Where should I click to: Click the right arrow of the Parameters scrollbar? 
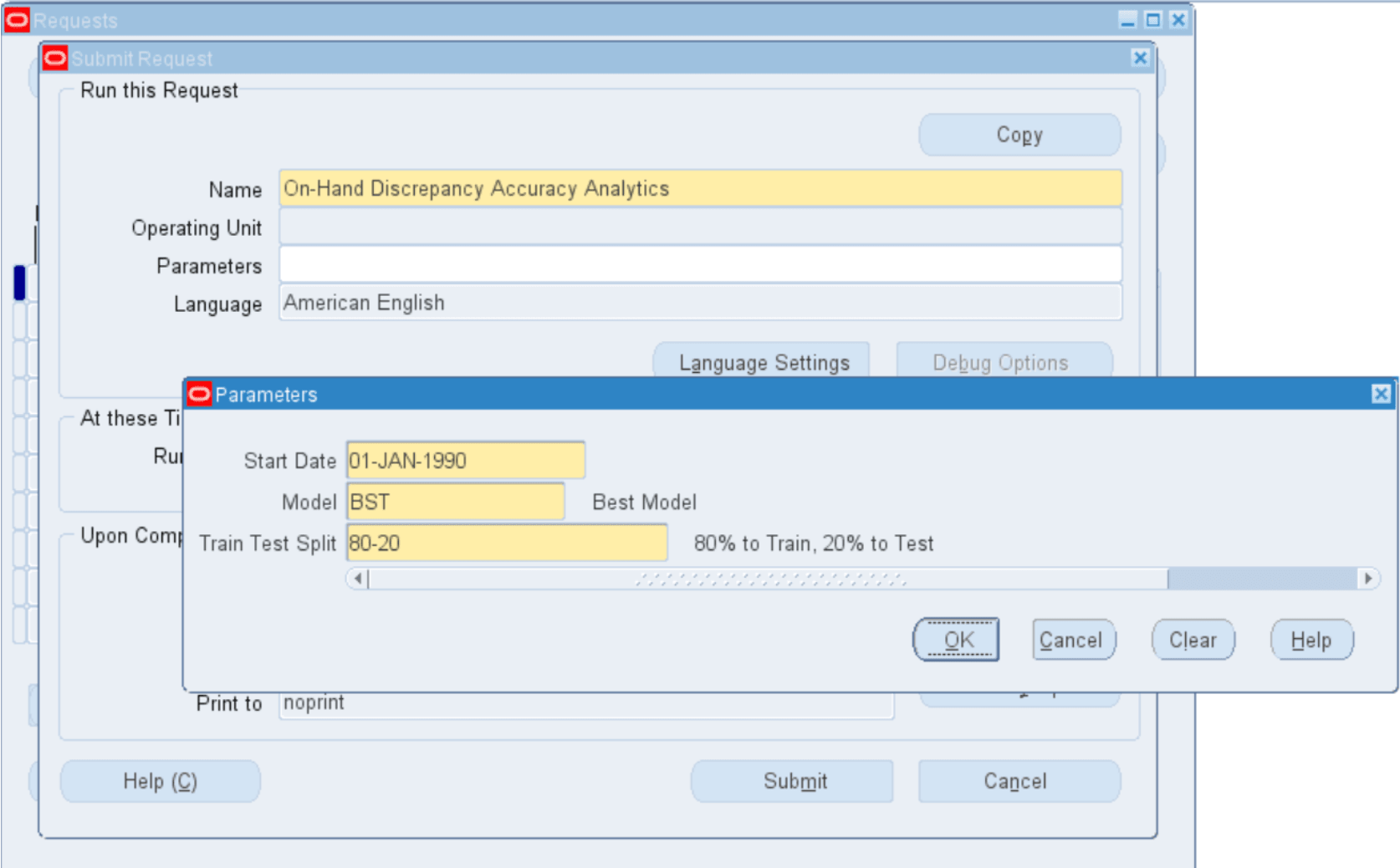(x=1369, y=578)
